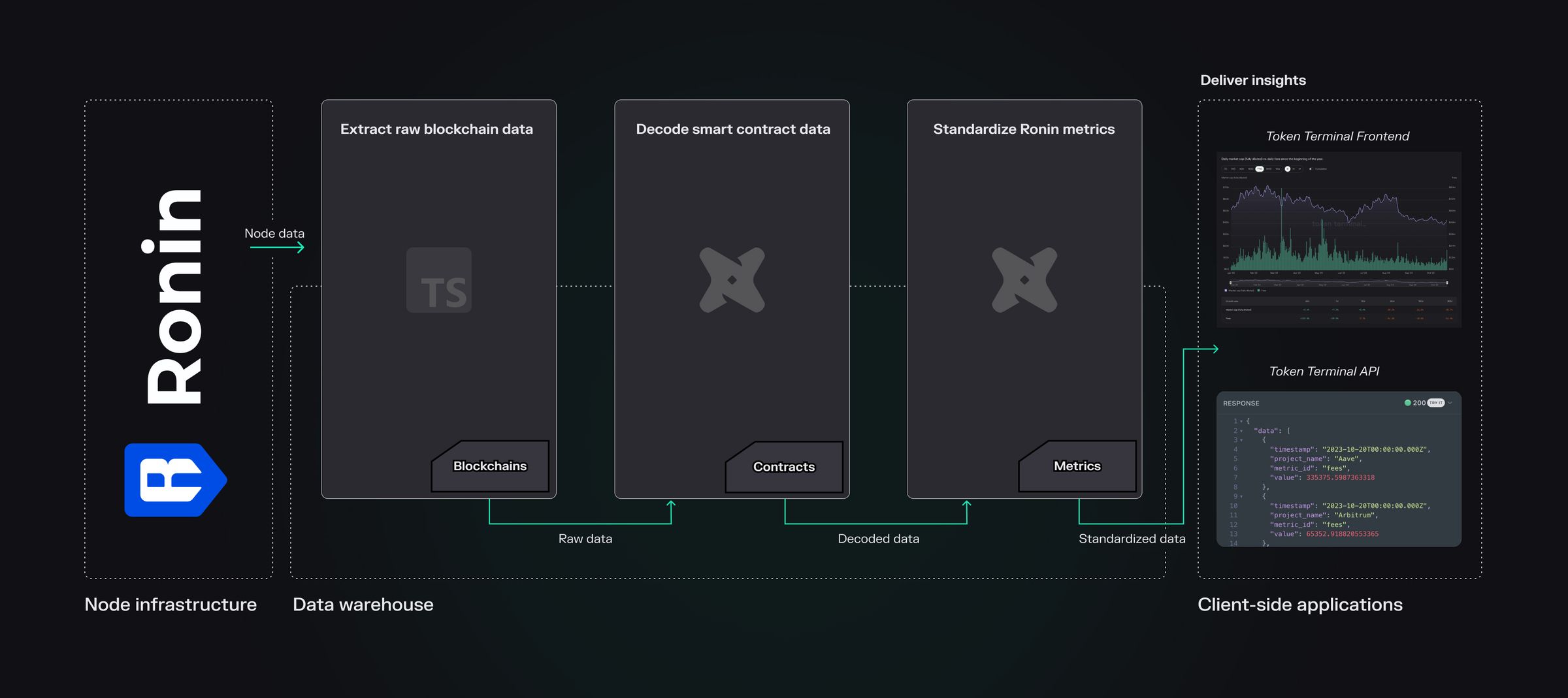The image size is (1568, 698).
Task: Click the green Fees legend swatch
Action: pyautogui.click(x=1258, y=291)
